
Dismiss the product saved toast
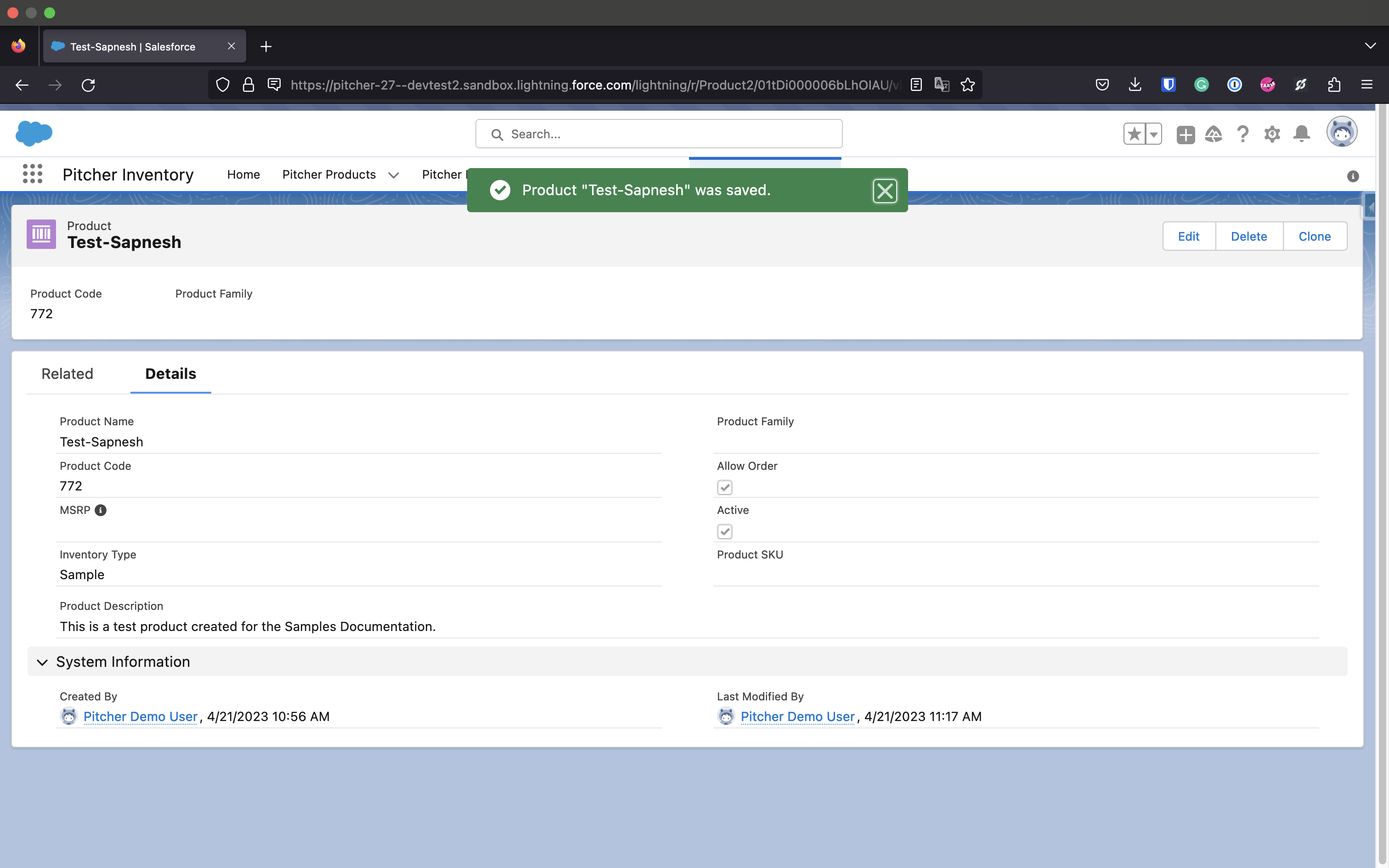(x=885, y=191)
